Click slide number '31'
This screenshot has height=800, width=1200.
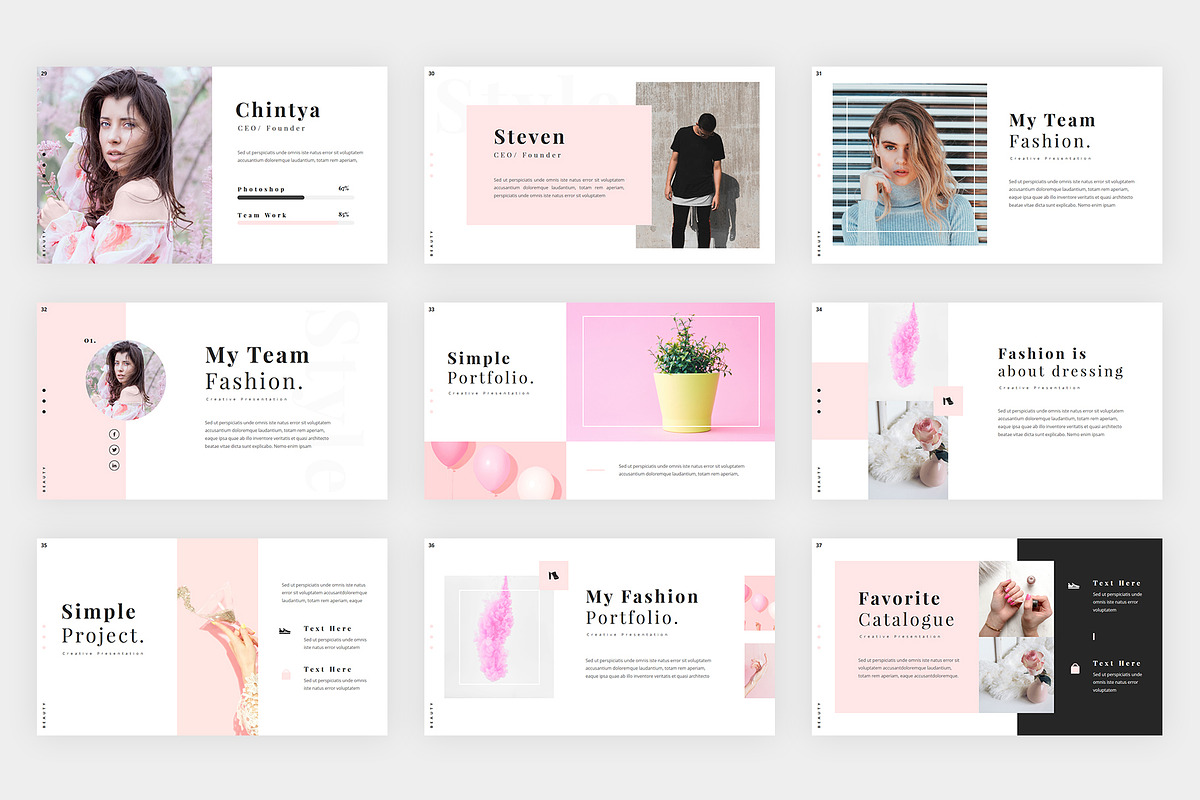point(819,73)
